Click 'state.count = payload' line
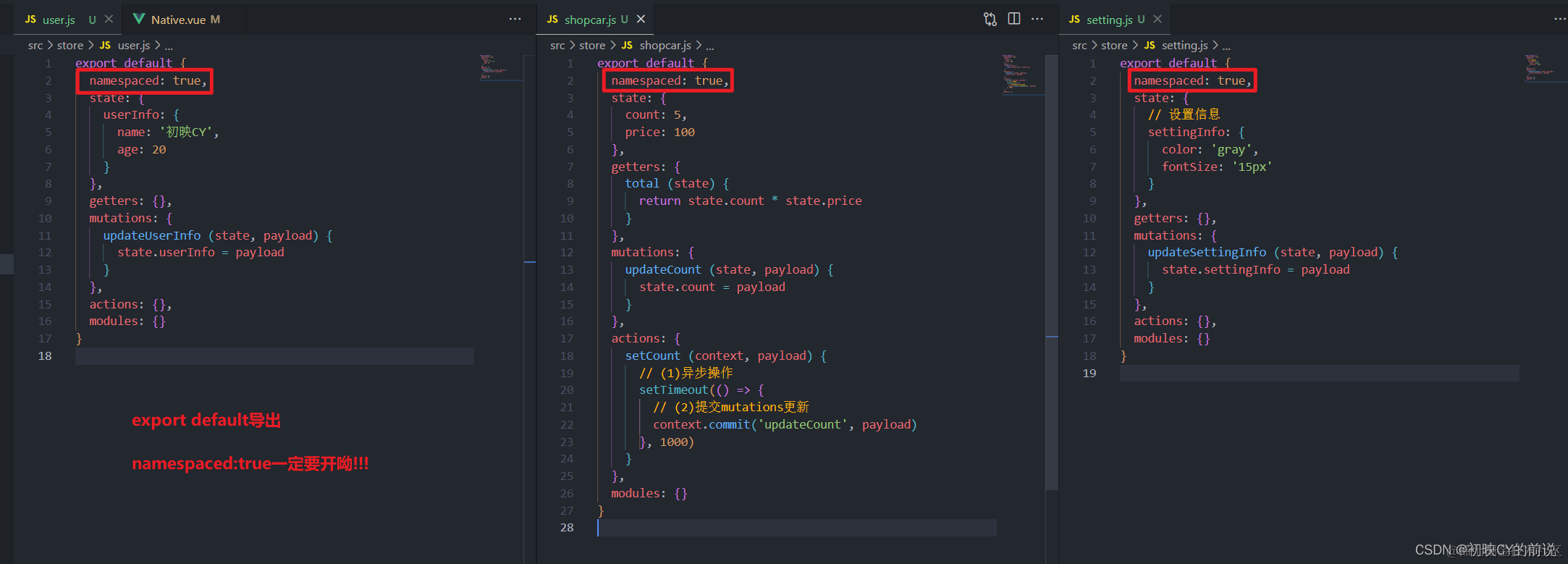Viewport: 1568px width, 564px height. pyautogui.click(x=712, y=287)
